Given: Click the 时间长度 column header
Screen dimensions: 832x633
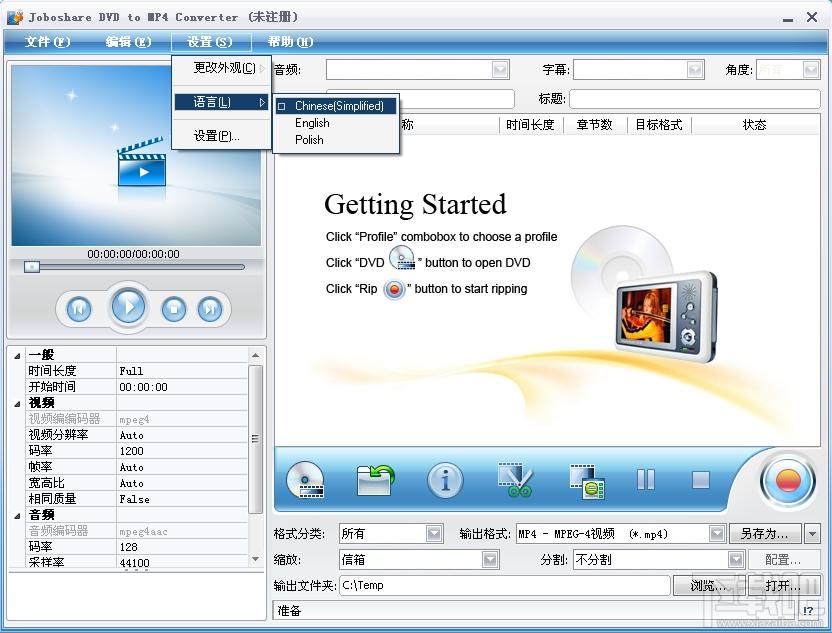Looking at the screenshot, I should point(530,125).
